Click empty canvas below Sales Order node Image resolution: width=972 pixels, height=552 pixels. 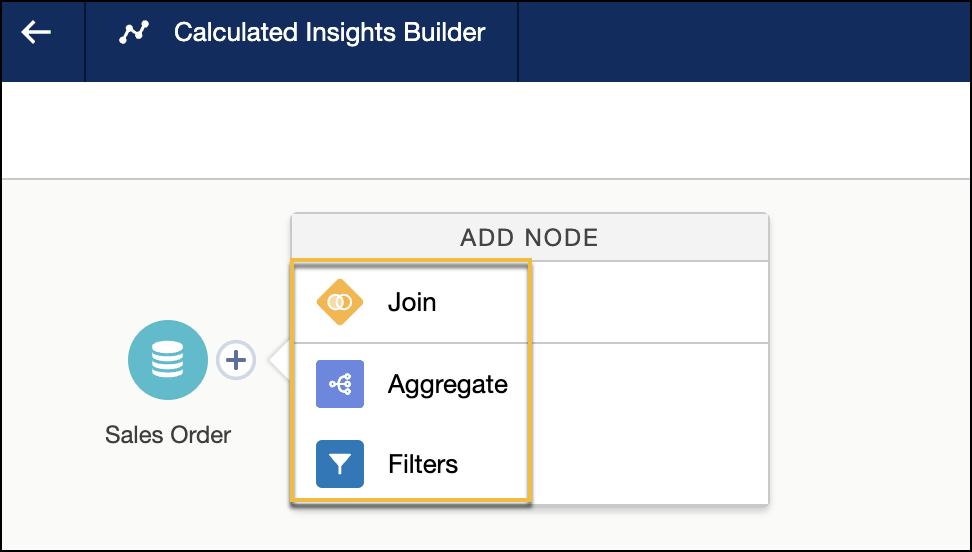[168, 500]
